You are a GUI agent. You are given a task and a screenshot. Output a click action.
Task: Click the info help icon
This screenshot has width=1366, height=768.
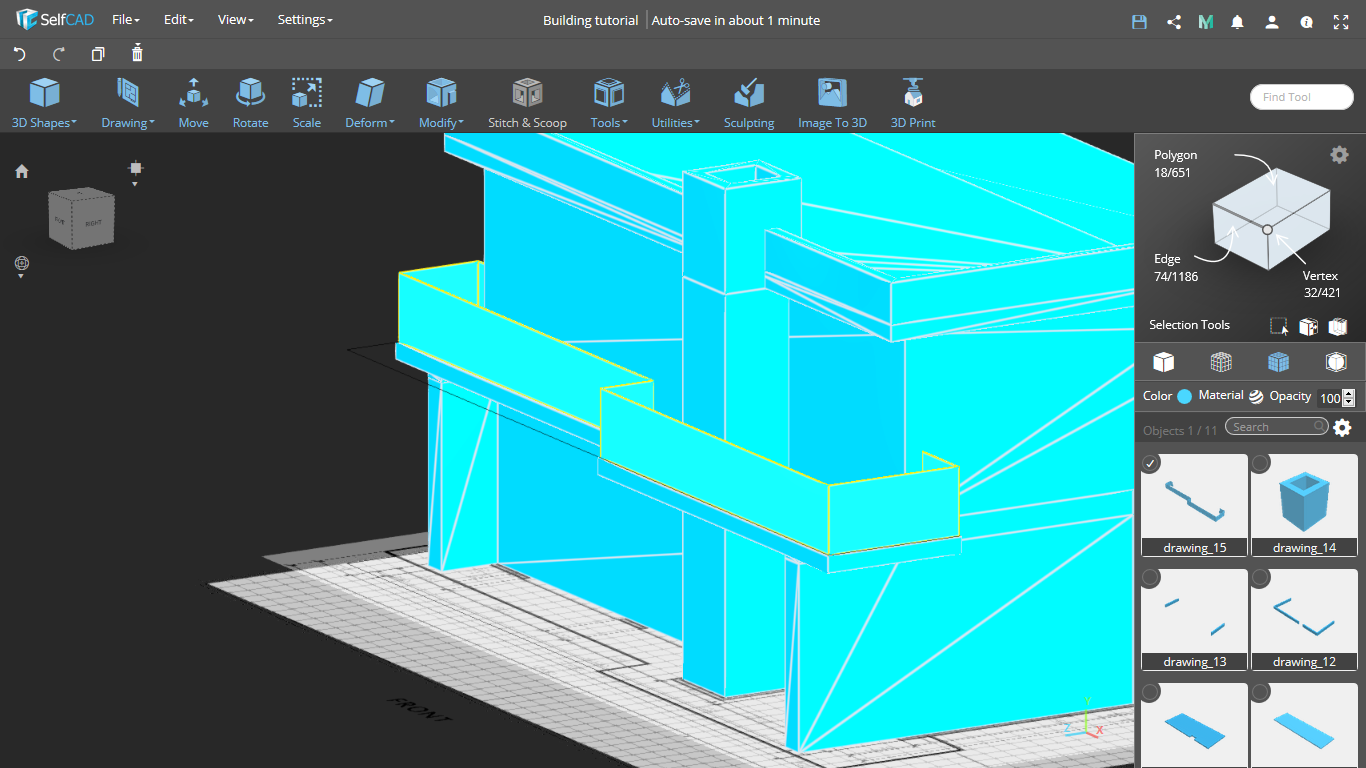pos(1306,21)
